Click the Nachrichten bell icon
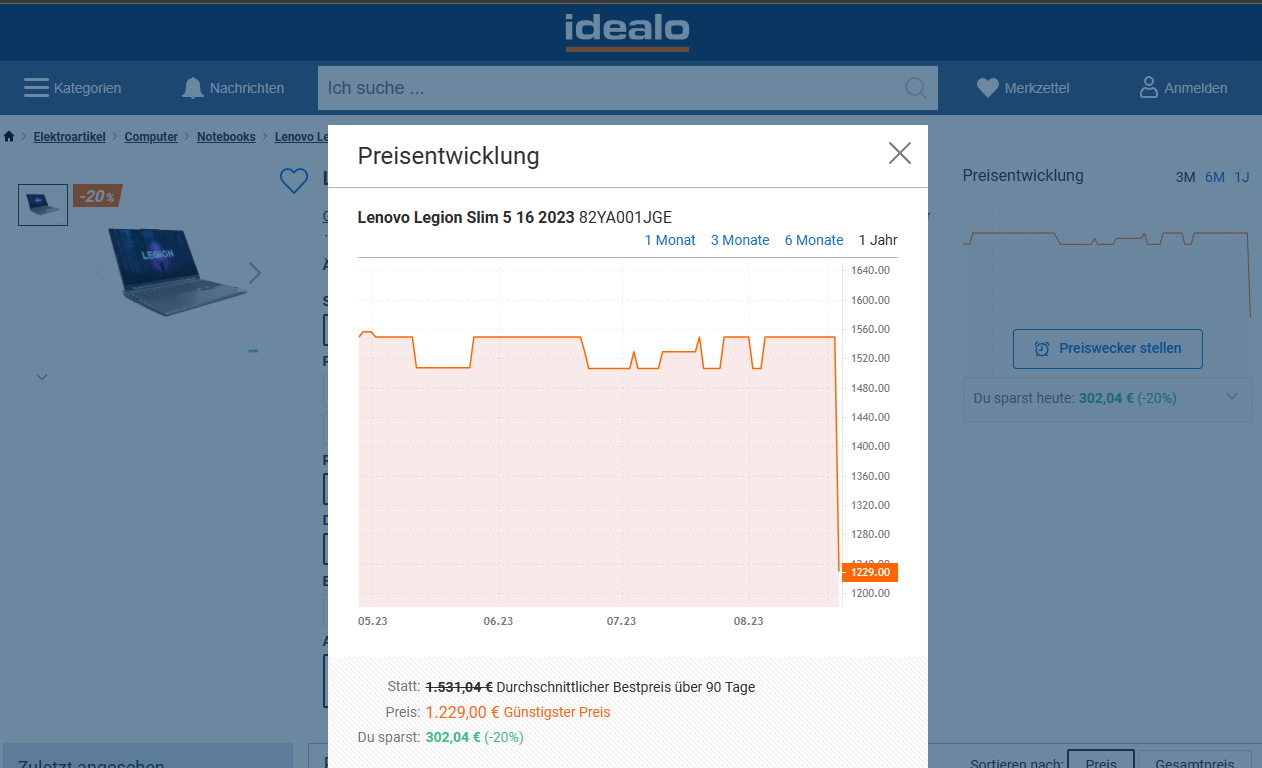Screen dimensions: 1262x768 [193, 88]
